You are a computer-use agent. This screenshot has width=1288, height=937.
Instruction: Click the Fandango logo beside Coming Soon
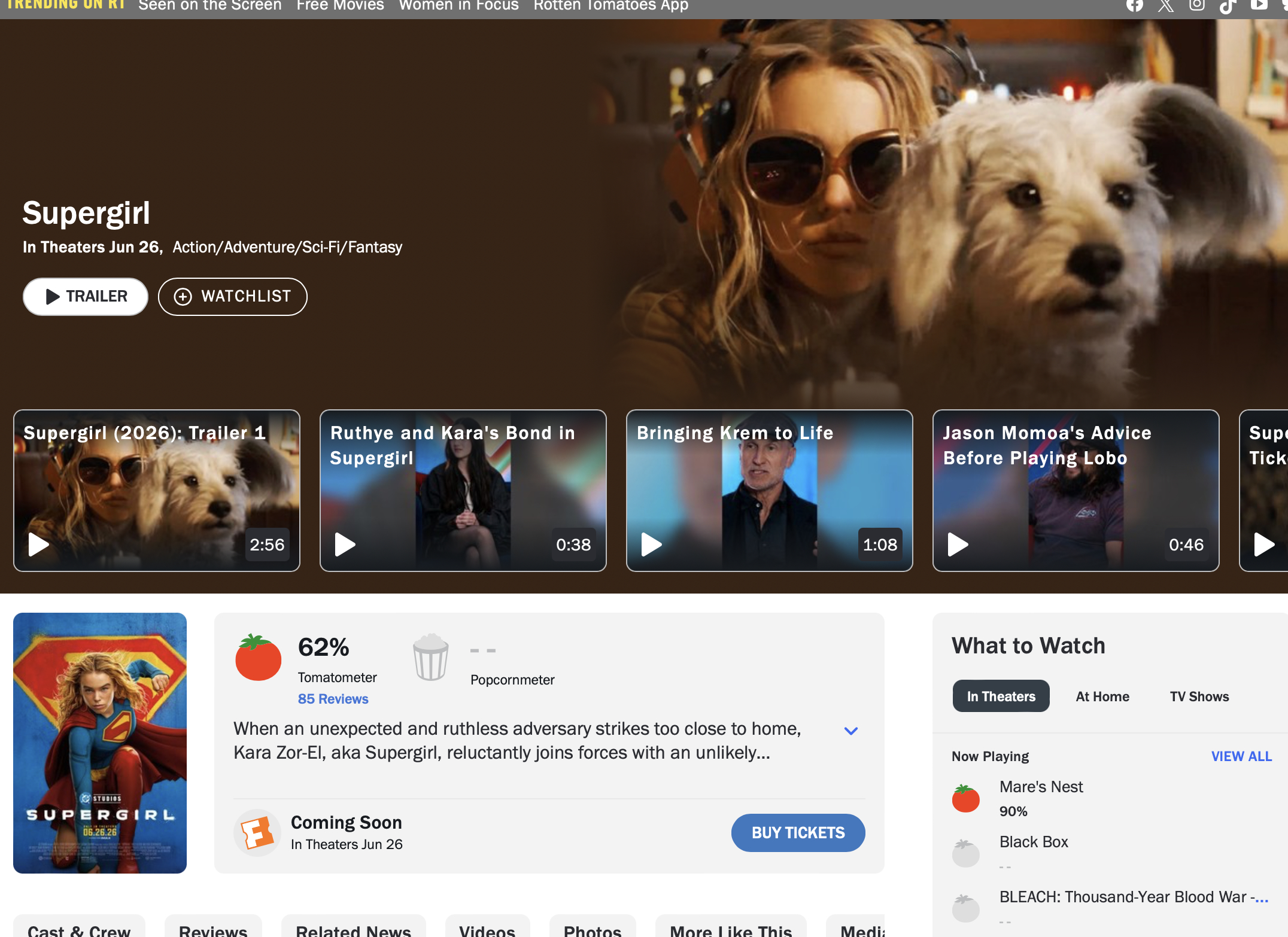(x=257, y=832)
